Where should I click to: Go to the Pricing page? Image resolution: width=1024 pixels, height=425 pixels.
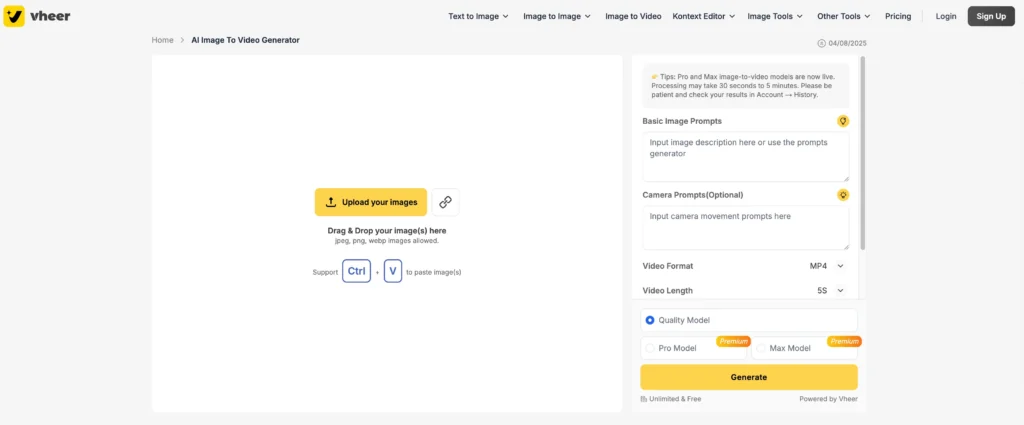[898, 16]
